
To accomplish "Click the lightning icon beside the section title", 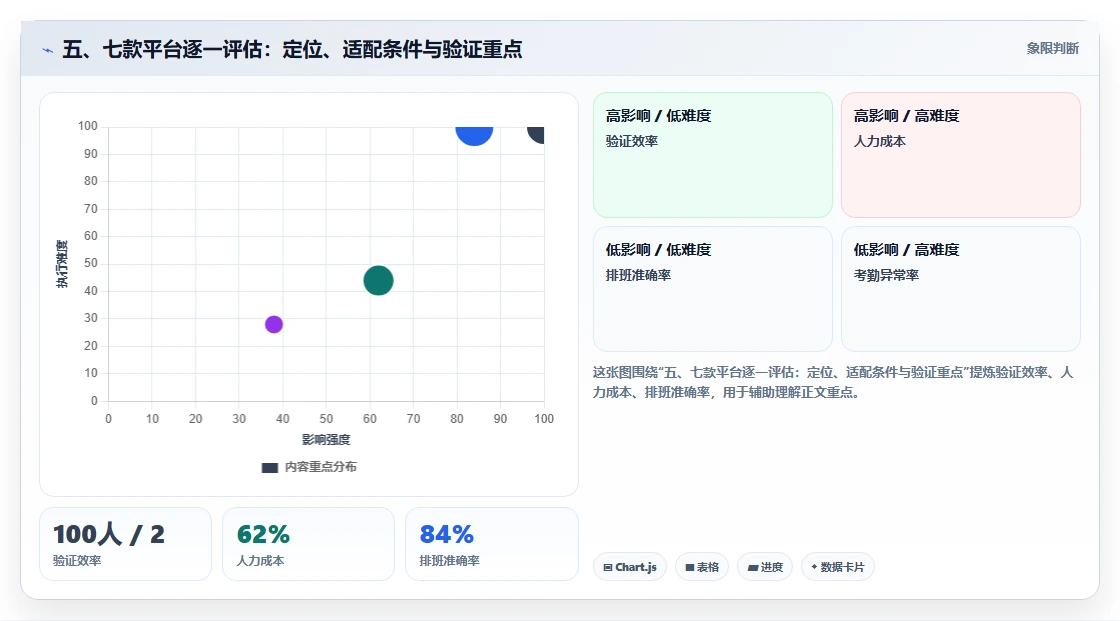I will (47, 50).
